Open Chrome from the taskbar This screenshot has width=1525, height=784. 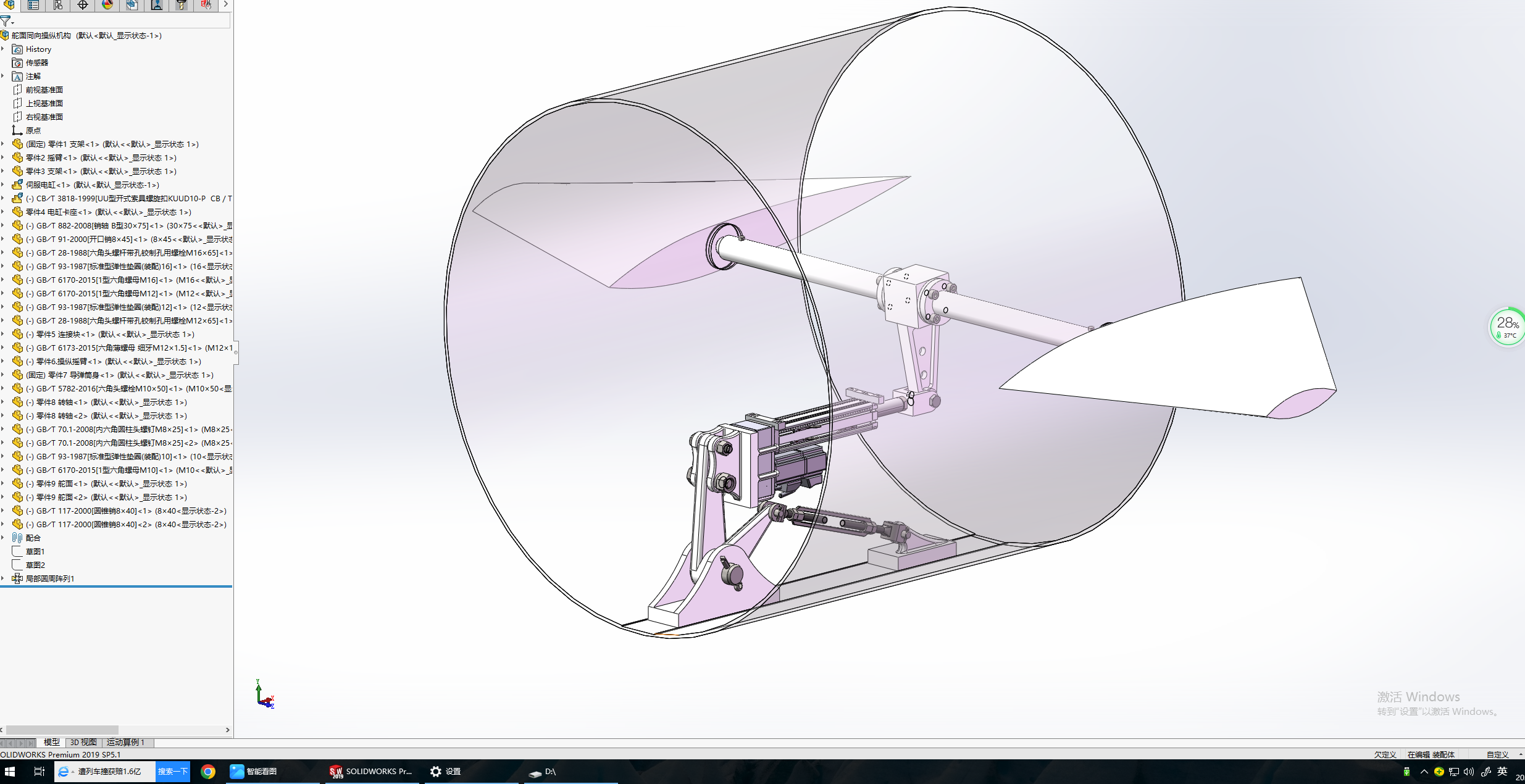pos(208,772)
